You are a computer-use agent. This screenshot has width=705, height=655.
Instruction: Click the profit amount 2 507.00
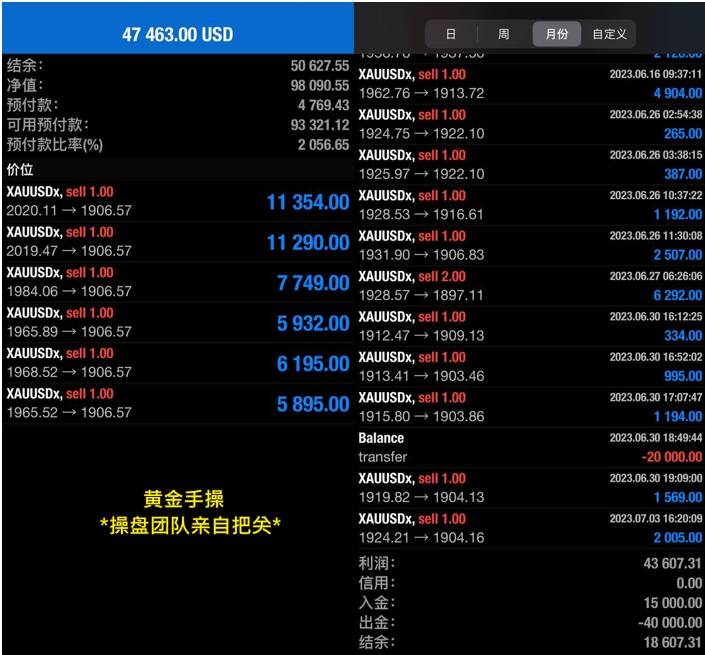(678, 255)
